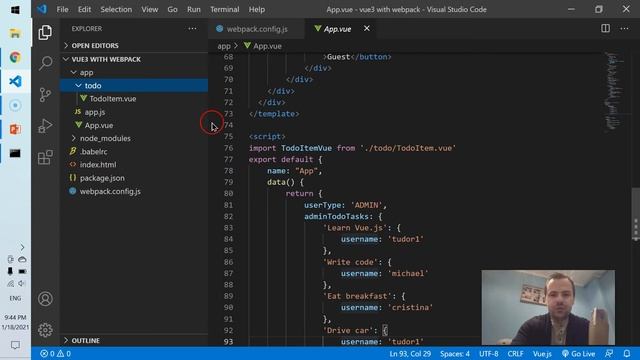This screenshot has width=640, height=360.
Task: Open TodoItem.vue in explorer
Action: pyautogui.click(x=134, y=99)
